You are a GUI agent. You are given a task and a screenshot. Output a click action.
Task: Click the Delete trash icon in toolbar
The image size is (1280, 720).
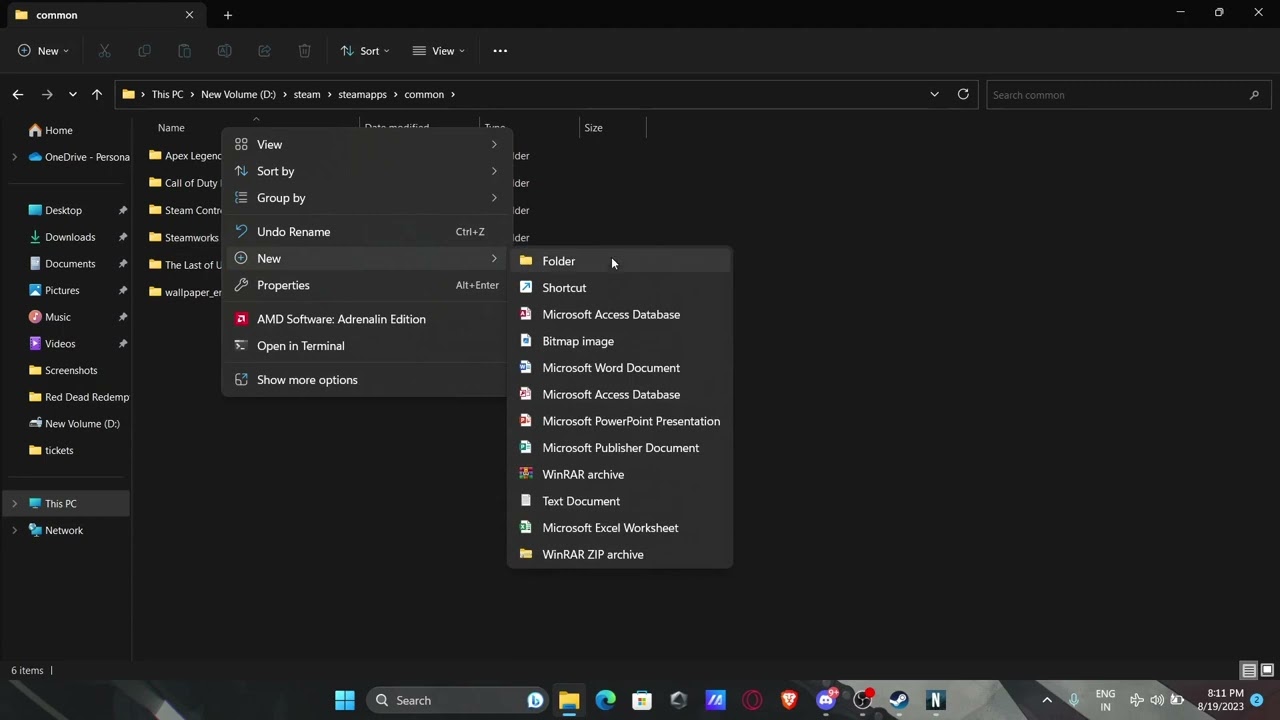(304, 51)
